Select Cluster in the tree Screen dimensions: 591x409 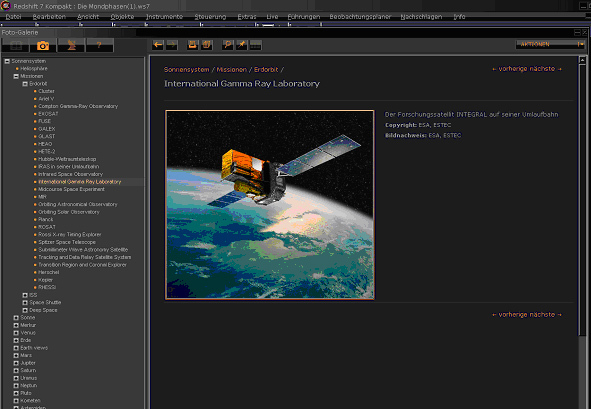(46, 91)
